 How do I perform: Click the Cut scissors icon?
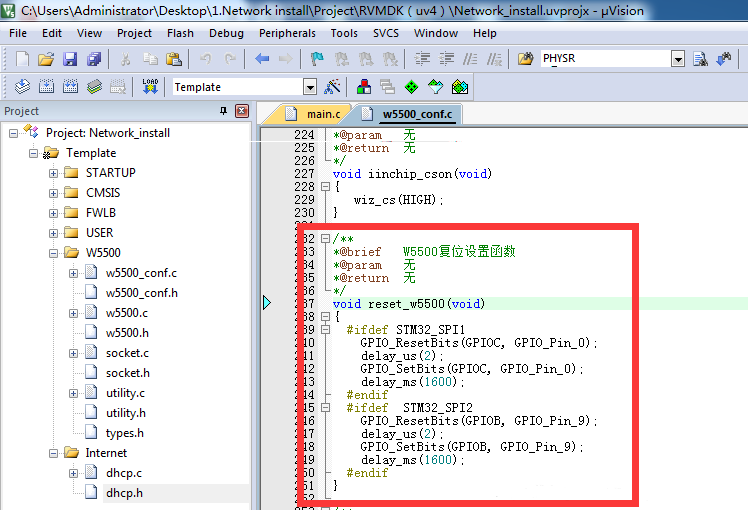tap(125, 59)
